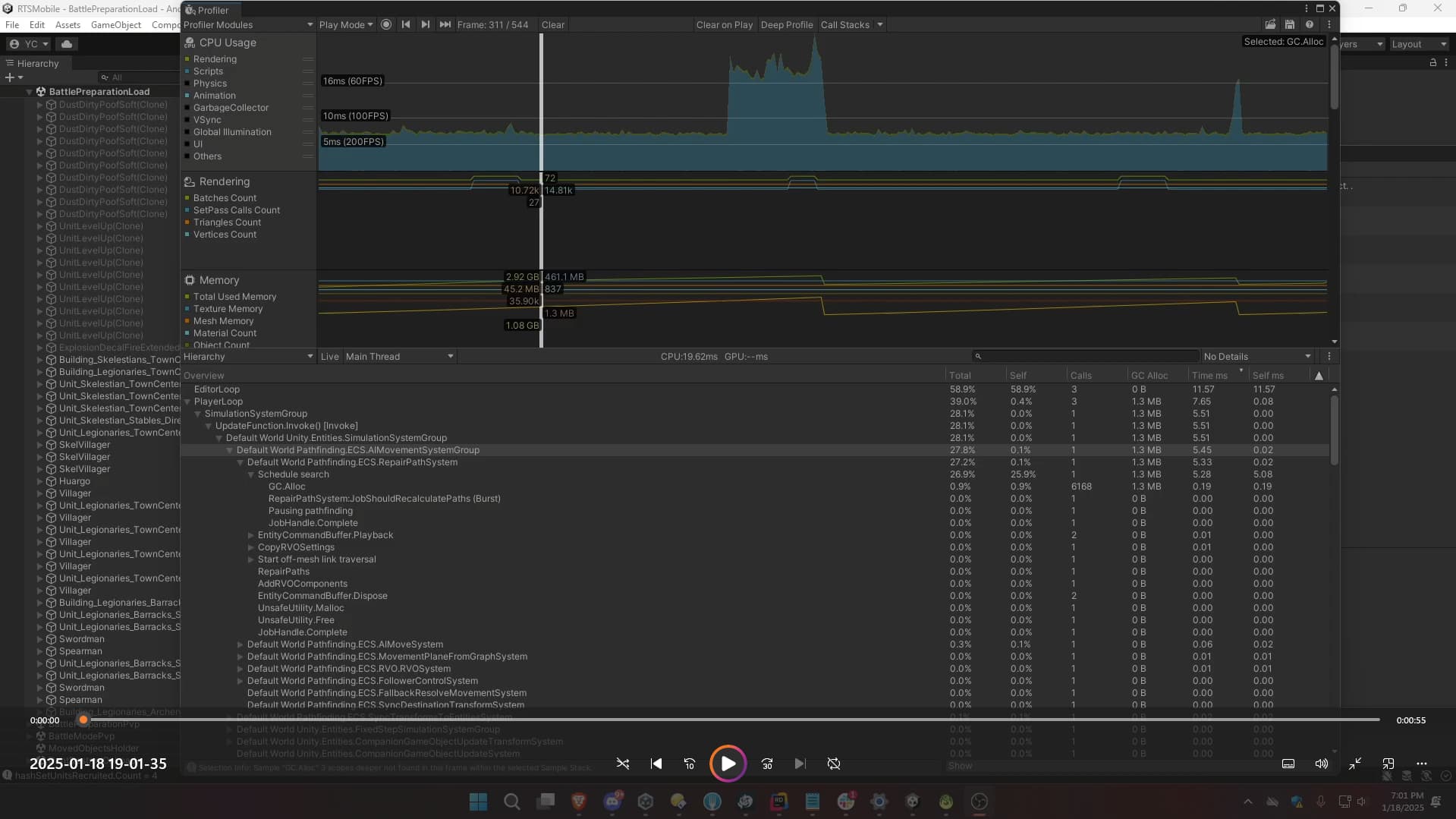The image size is (1456, 819).
Task: Click the add object plus icon in Hierarchy
Action: click(x=10, y=77)
